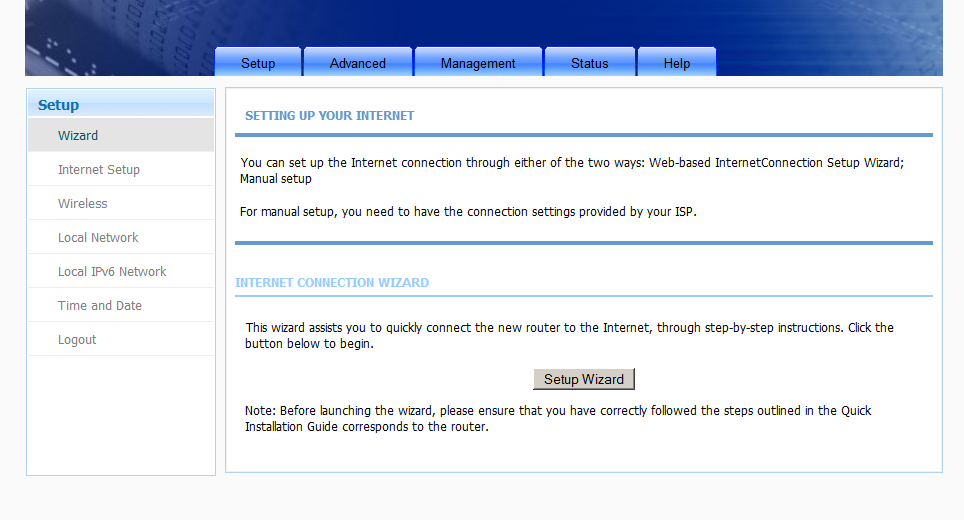Click the manual setup ISP paragraph
Image resolution: width=964 pixels, height=520 pixels.
(468, 212)
